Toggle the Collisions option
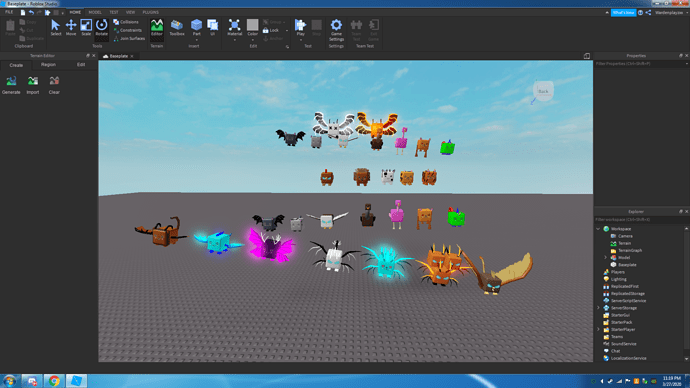Image resolution: width=690 pixels, height=388 pixels. (x=126, y=22)
